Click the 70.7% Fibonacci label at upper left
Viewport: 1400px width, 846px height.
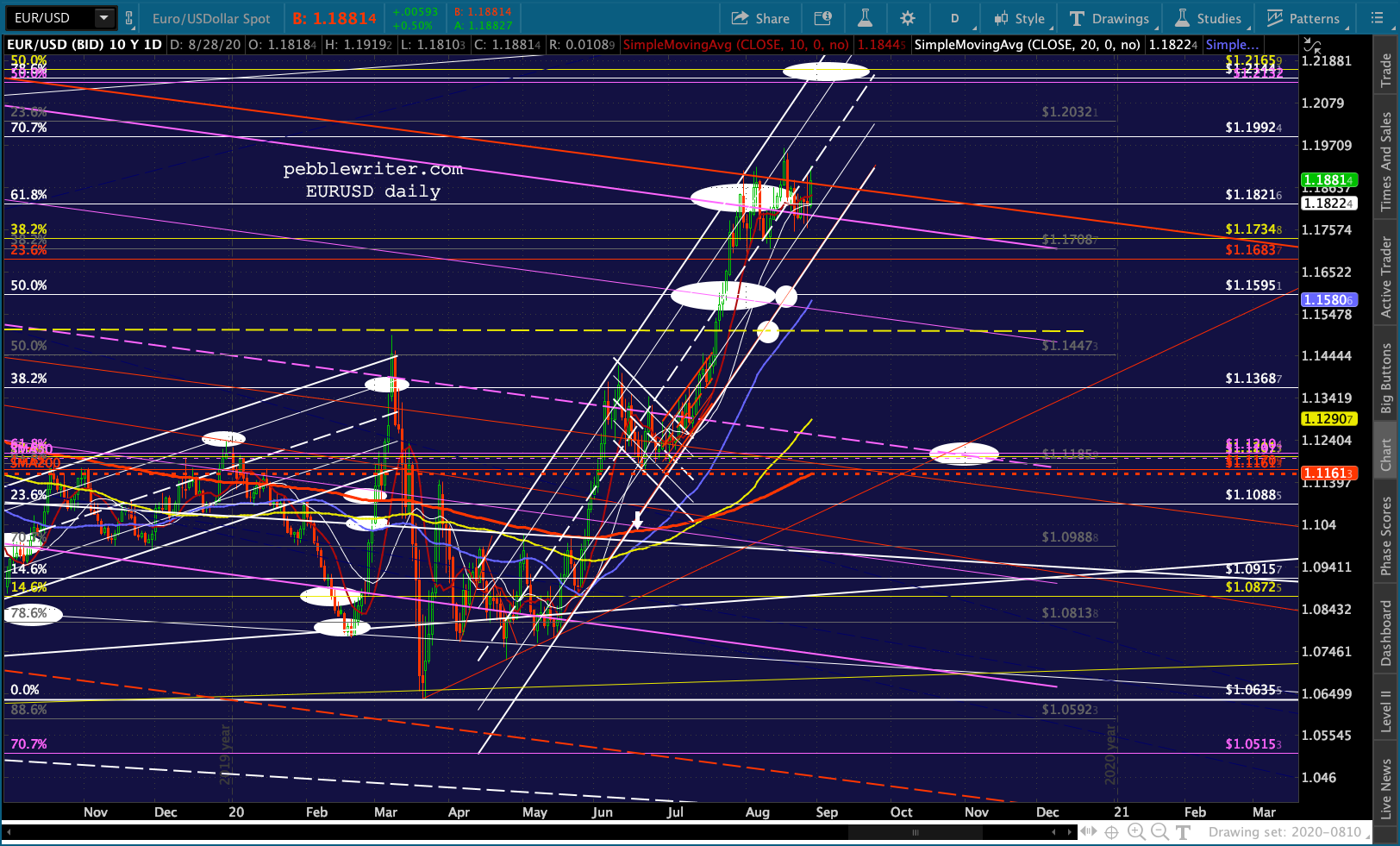(x=28, y=128)
